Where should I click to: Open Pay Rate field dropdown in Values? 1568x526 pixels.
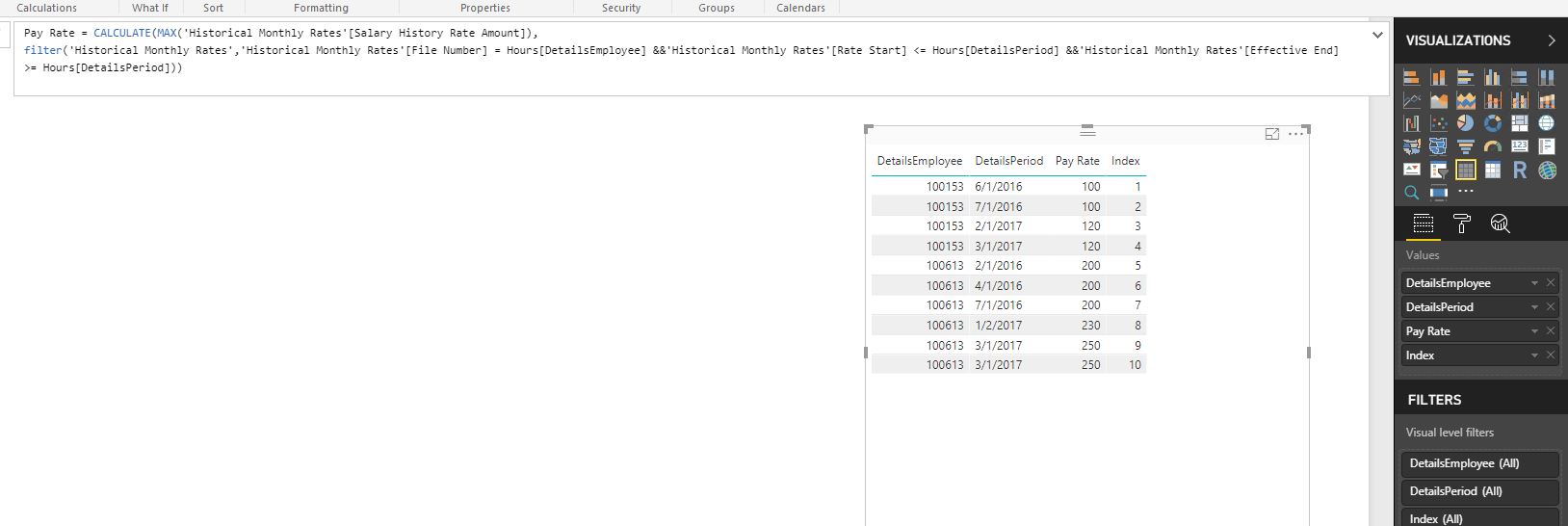pos(1534,331)
